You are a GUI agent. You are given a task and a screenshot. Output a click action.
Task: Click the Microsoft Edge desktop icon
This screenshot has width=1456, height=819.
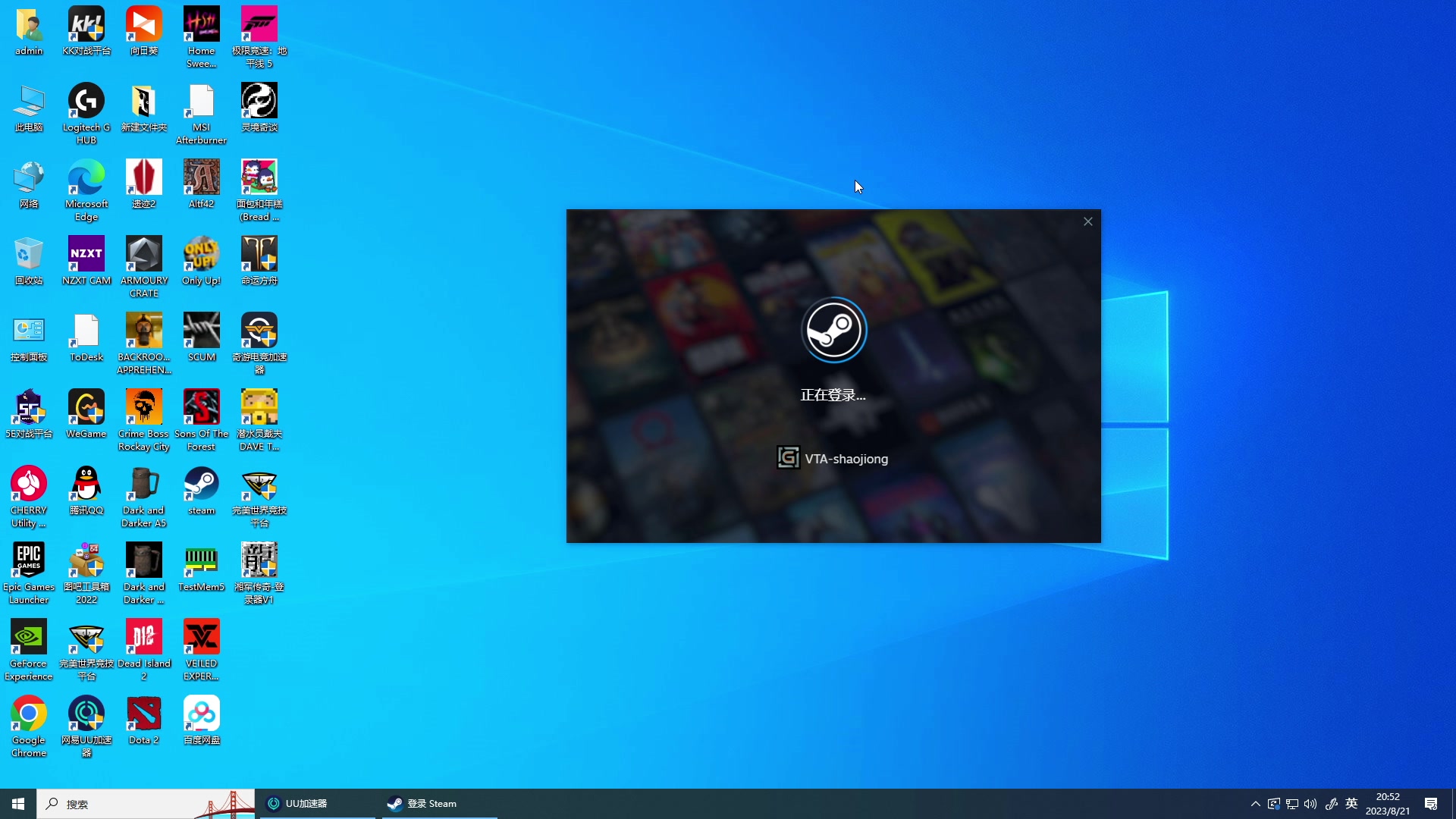(86, 190)
